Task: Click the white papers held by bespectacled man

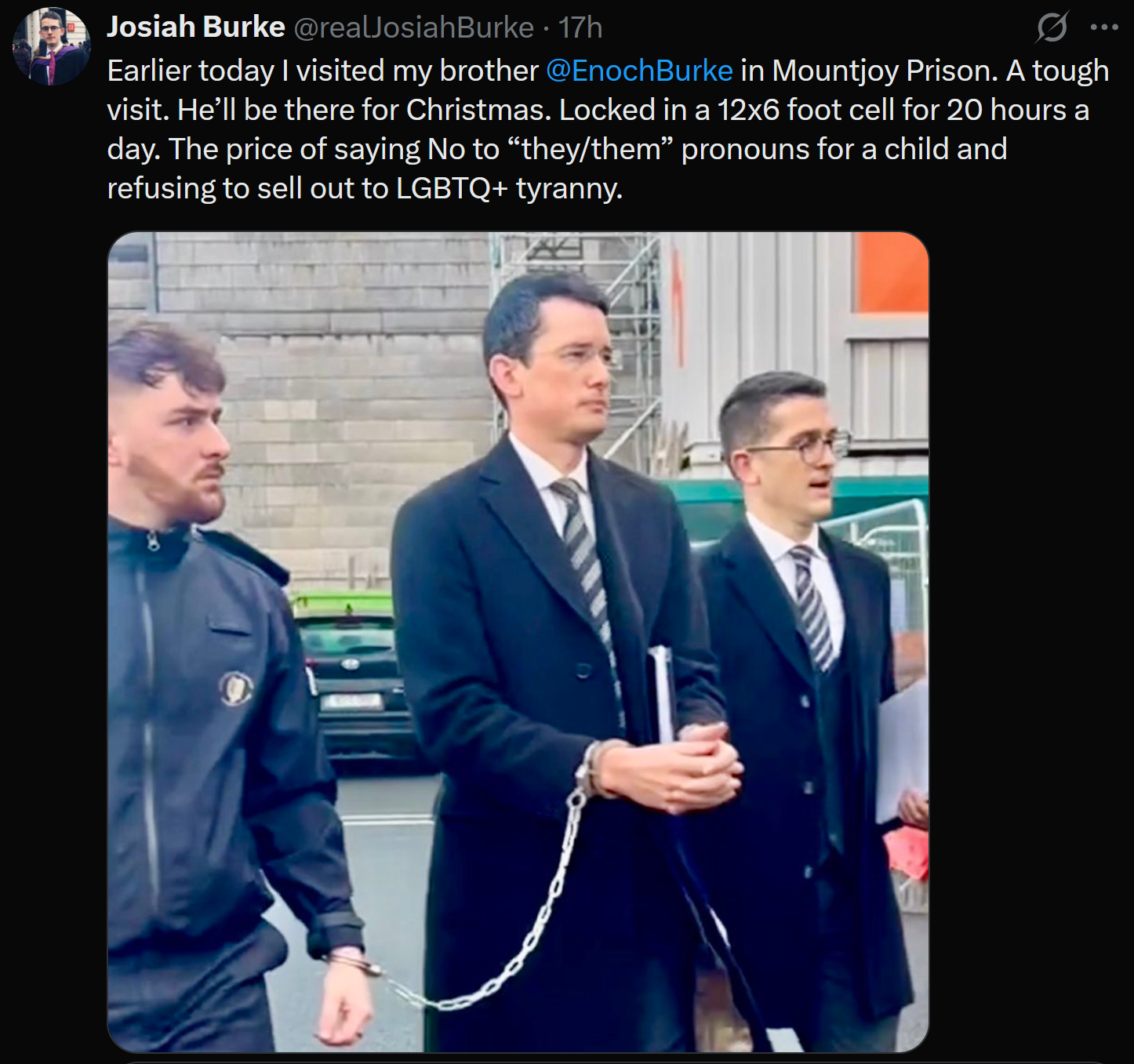Action: click(903, 753)
